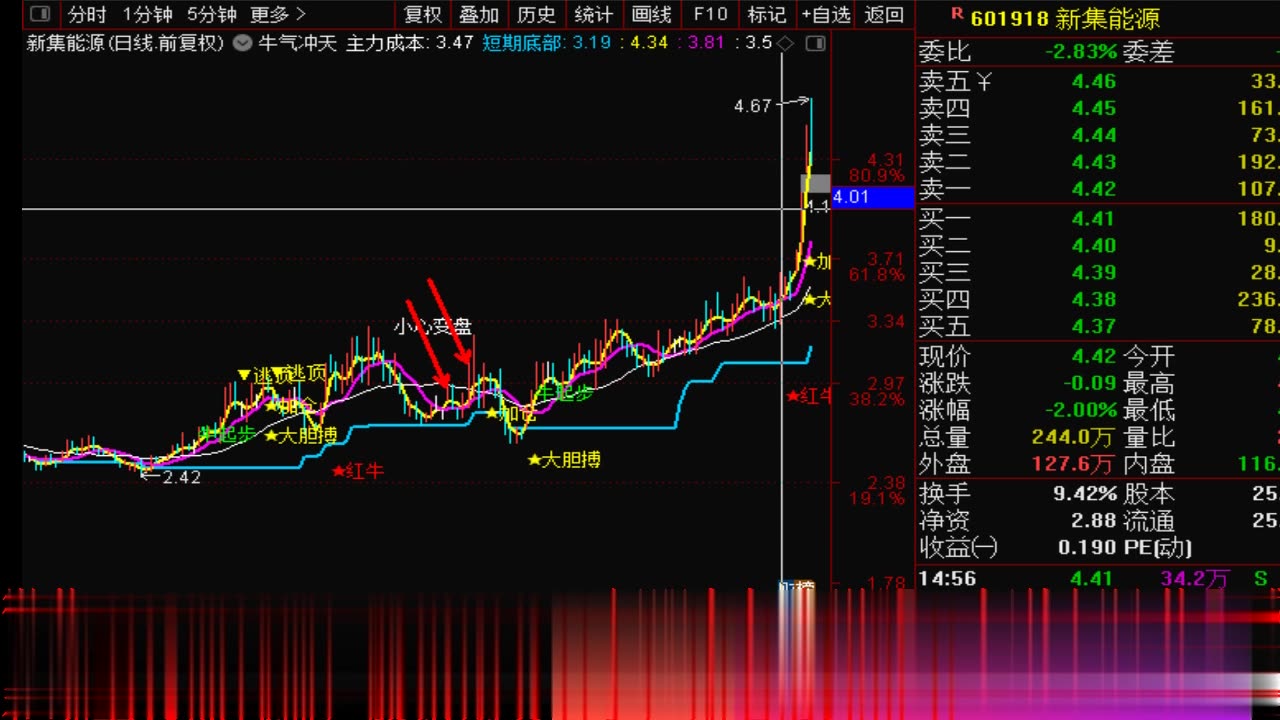Toggle the panel view icon right of indicator values
Screen dimensions: 1280x720
[816, 43]
